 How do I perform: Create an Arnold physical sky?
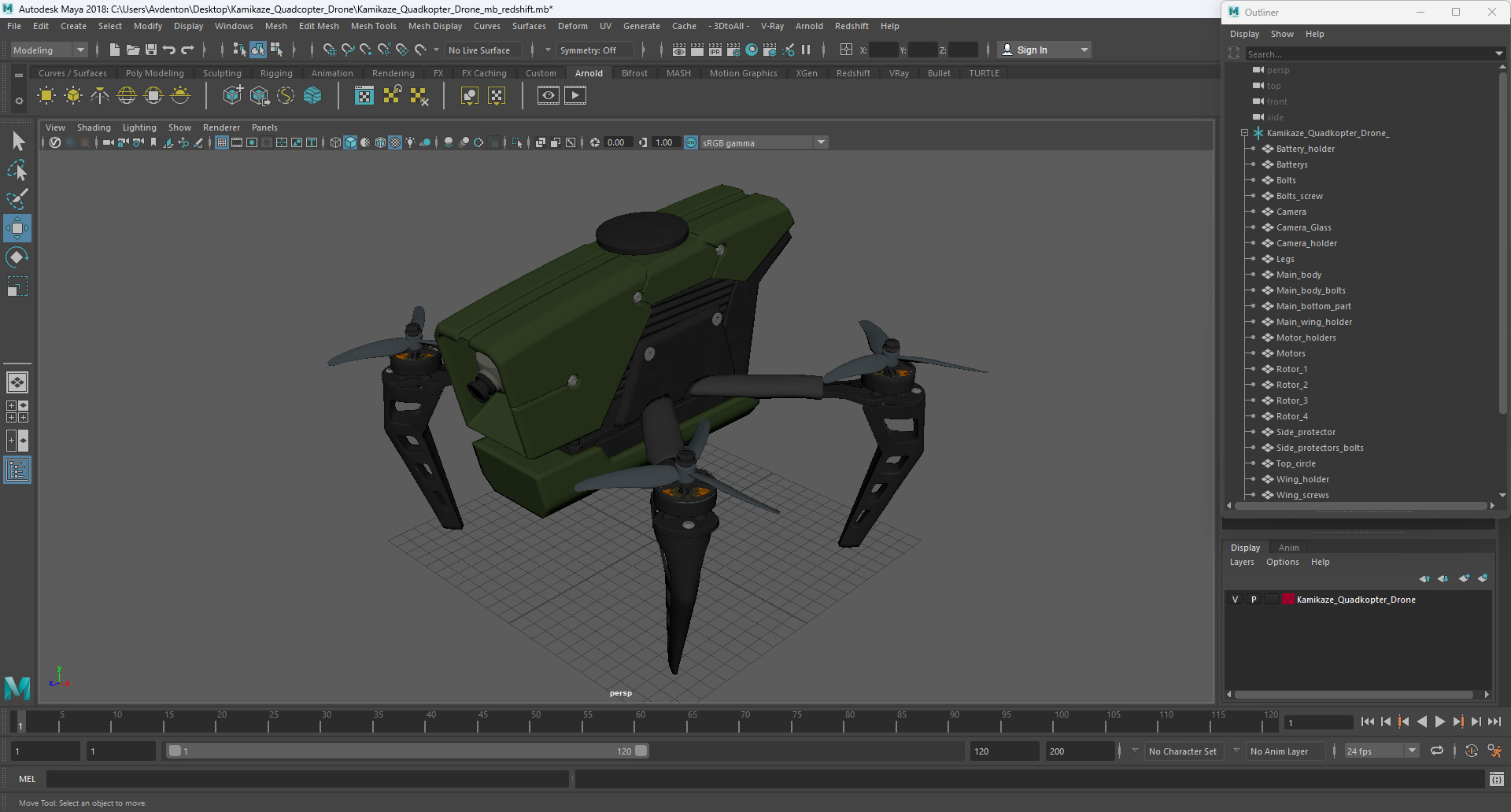pyautogui.click(x=180, y=96)
